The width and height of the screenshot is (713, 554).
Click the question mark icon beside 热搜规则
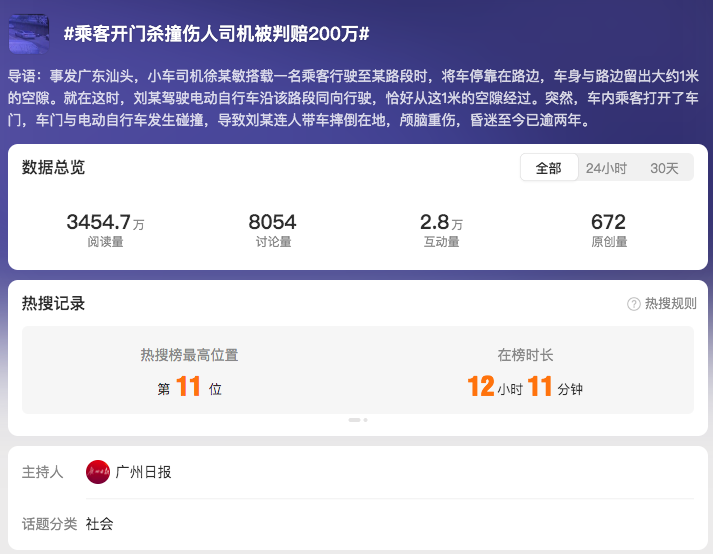tap(633, 304)
